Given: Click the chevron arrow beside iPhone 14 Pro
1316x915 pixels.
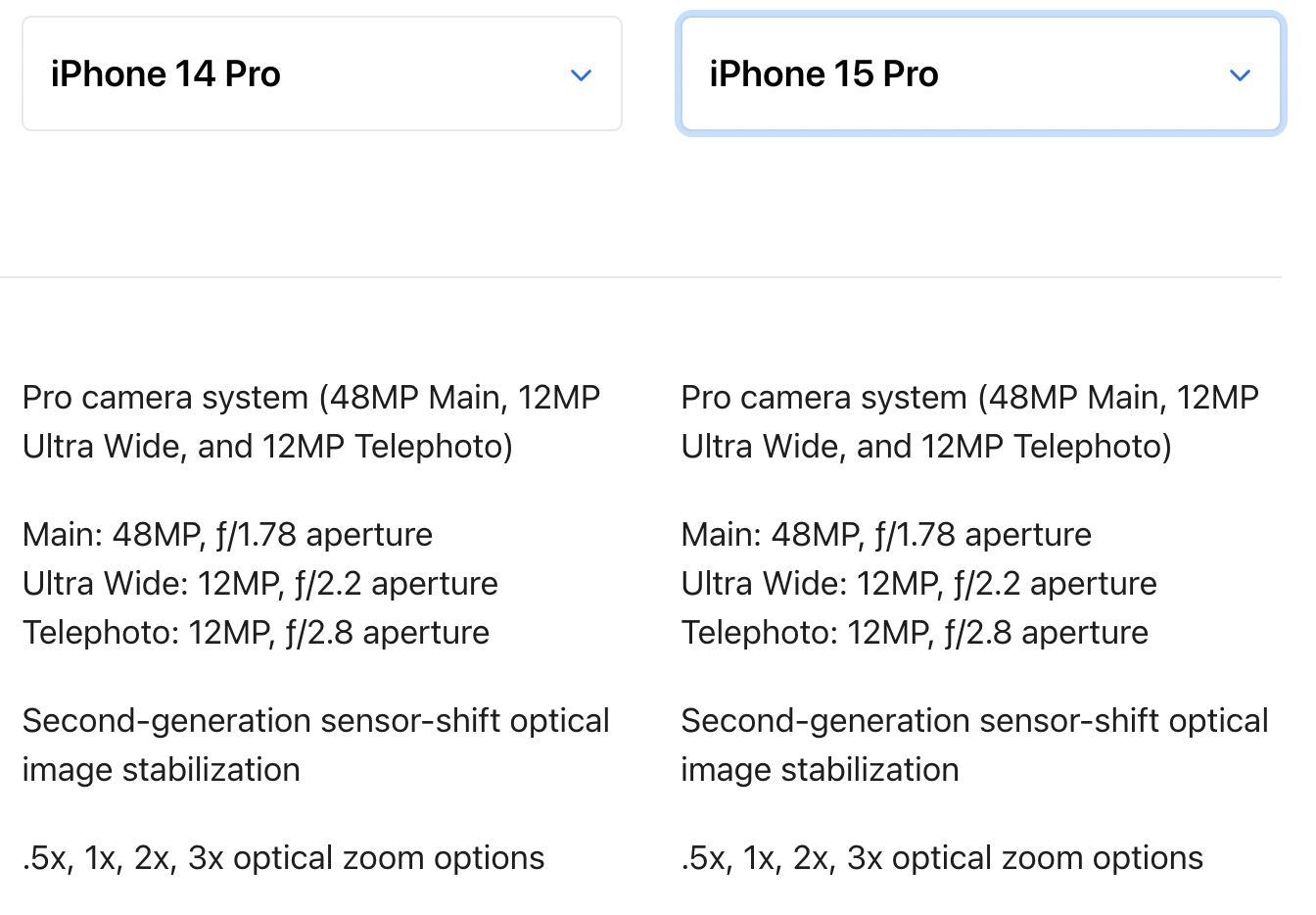Looking at the screenshot, I should (581, 75).
